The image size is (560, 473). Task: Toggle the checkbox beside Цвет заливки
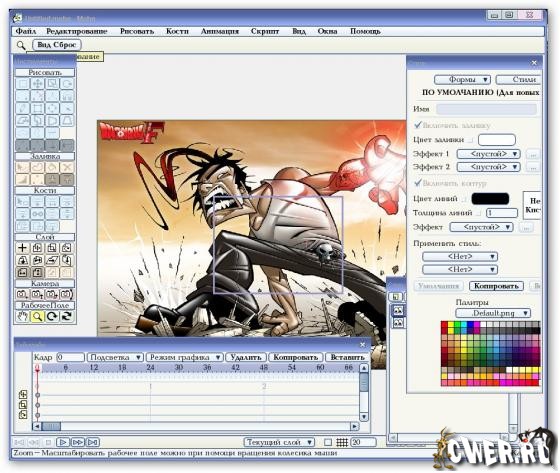[x=470, y=140]
